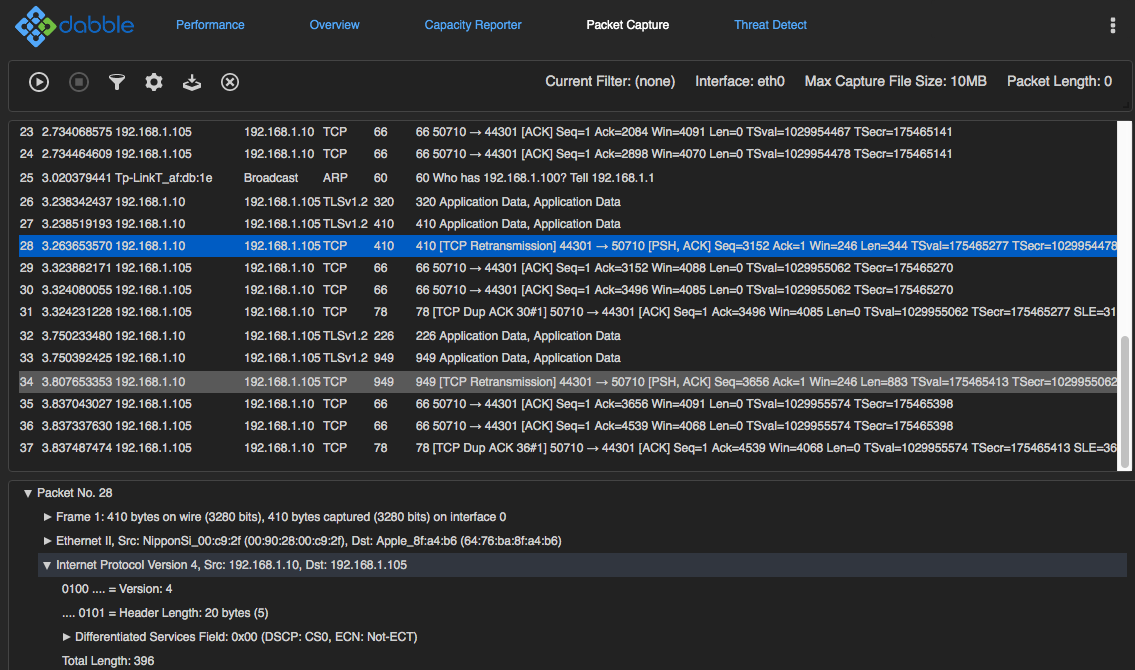Viewport: 1135px width, 670px height.
Task: Expand the Ethernet II details row
Action: [x=48, y=541]
